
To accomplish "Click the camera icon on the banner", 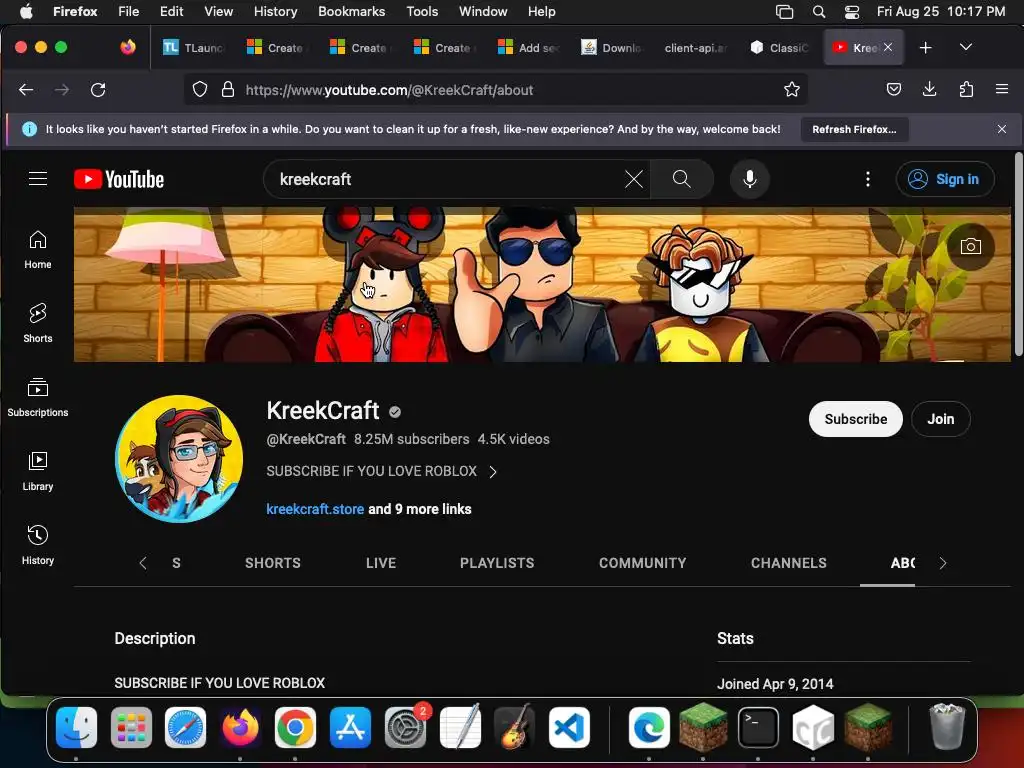I will coord(970,246).
